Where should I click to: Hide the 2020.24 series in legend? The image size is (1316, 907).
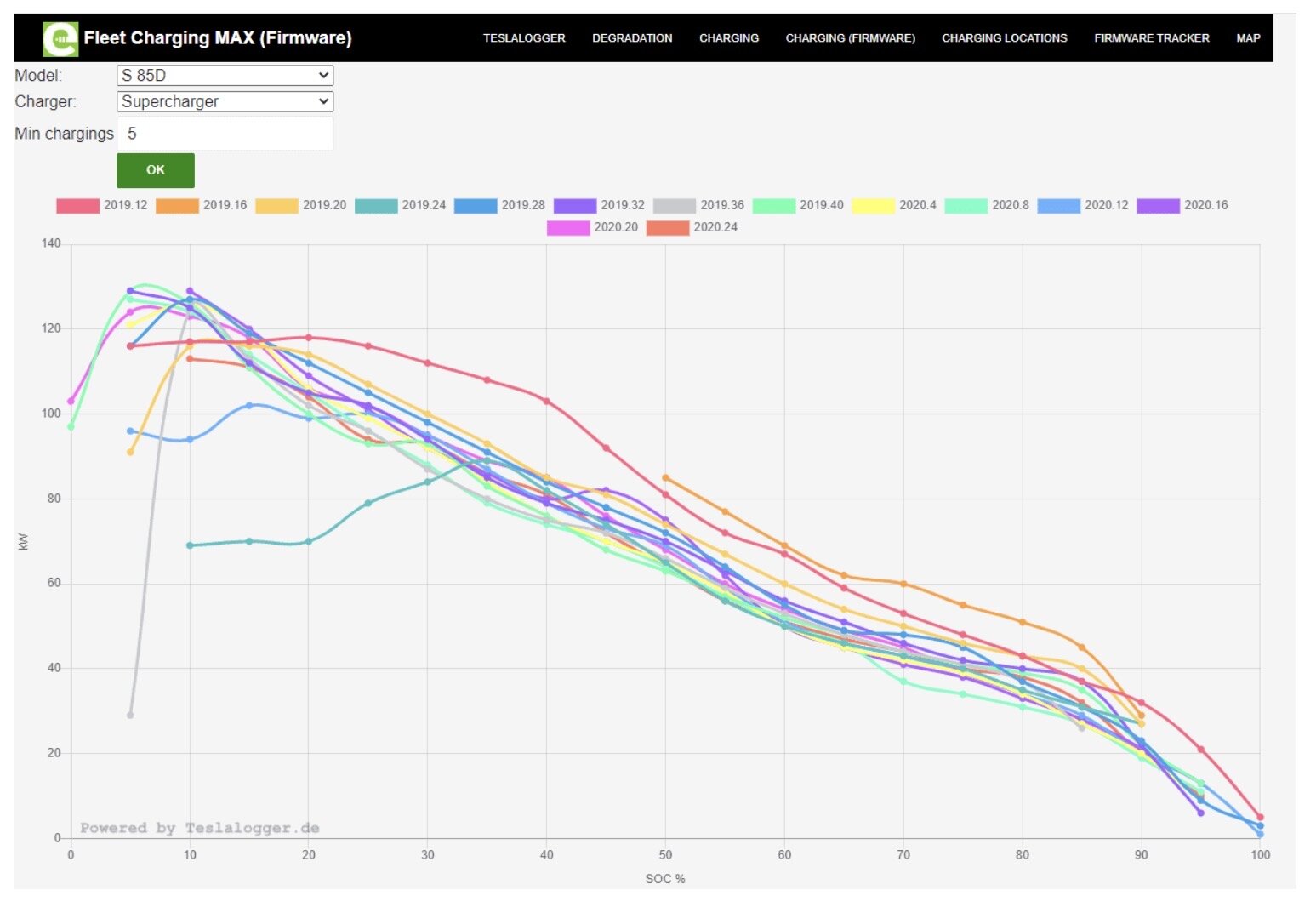(x=668, y=228)
